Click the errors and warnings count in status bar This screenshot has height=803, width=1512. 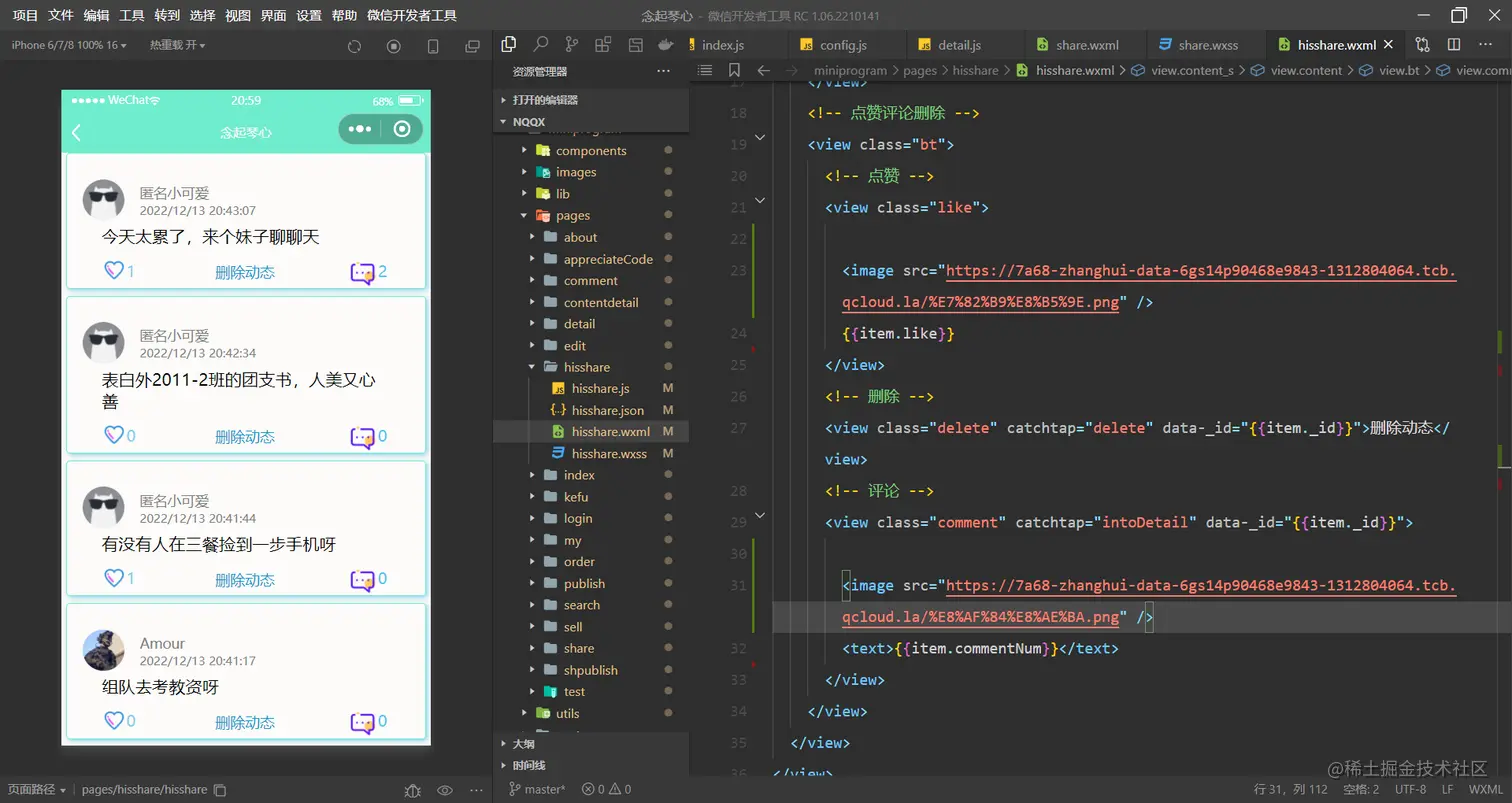click(606, 789)
